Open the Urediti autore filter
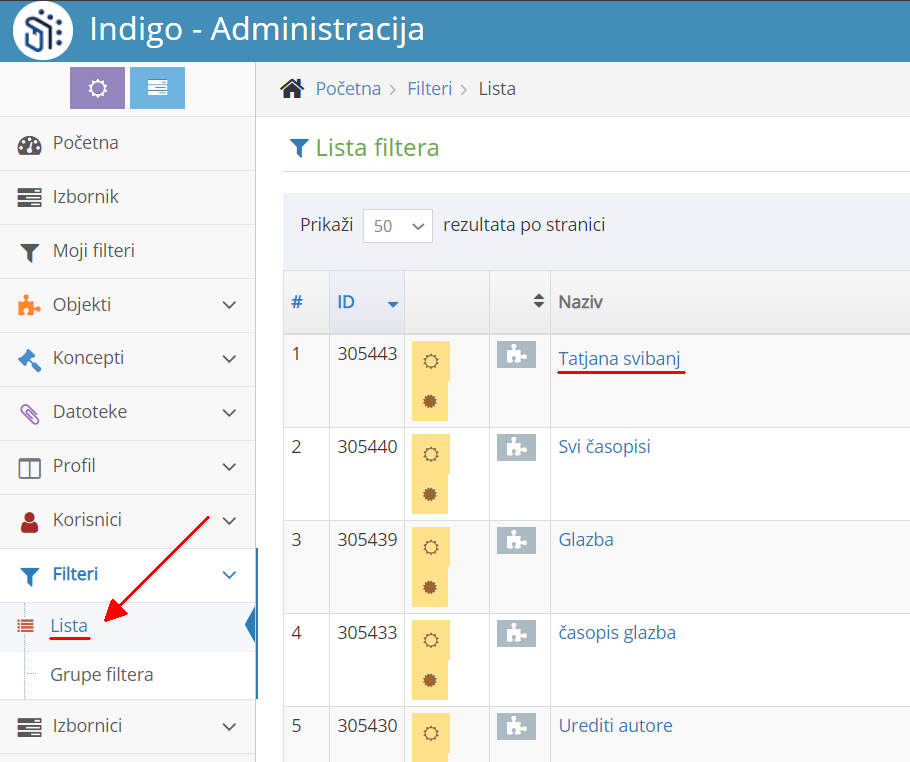 (615, 725)
